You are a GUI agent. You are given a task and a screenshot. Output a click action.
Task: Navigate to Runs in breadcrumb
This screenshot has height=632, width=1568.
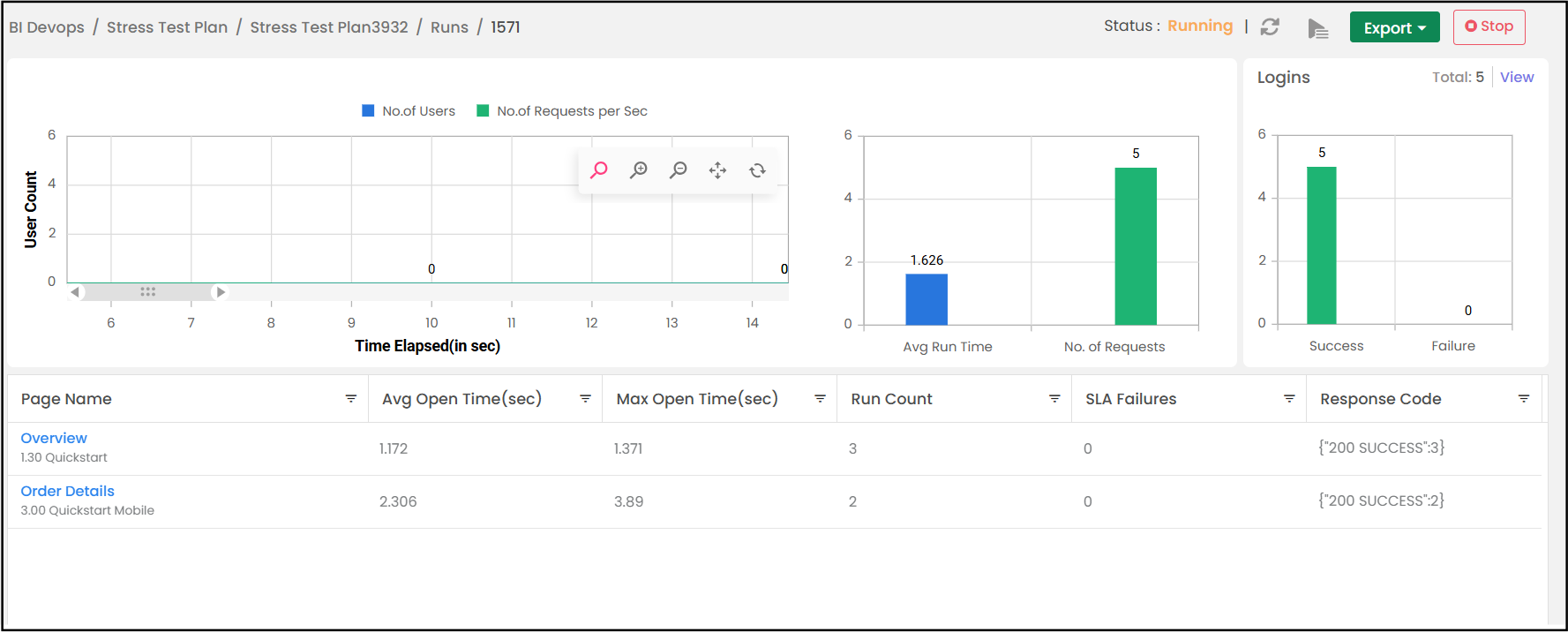[449, 27]
